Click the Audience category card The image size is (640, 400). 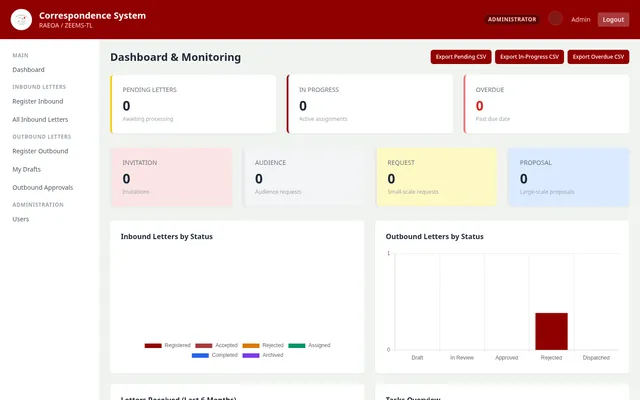[x=304, y=177]
